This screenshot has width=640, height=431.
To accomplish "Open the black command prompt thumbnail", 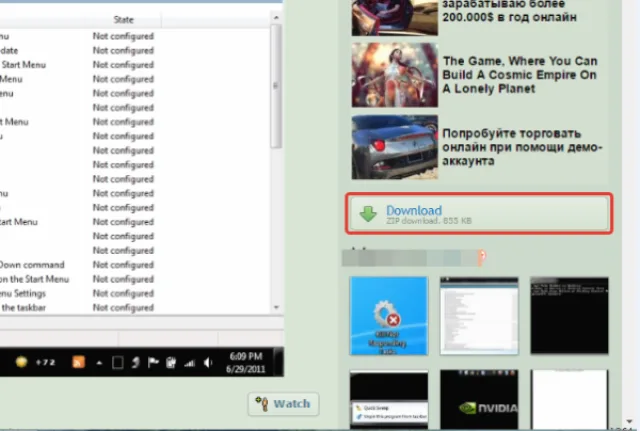I will [x=569, y=315].
